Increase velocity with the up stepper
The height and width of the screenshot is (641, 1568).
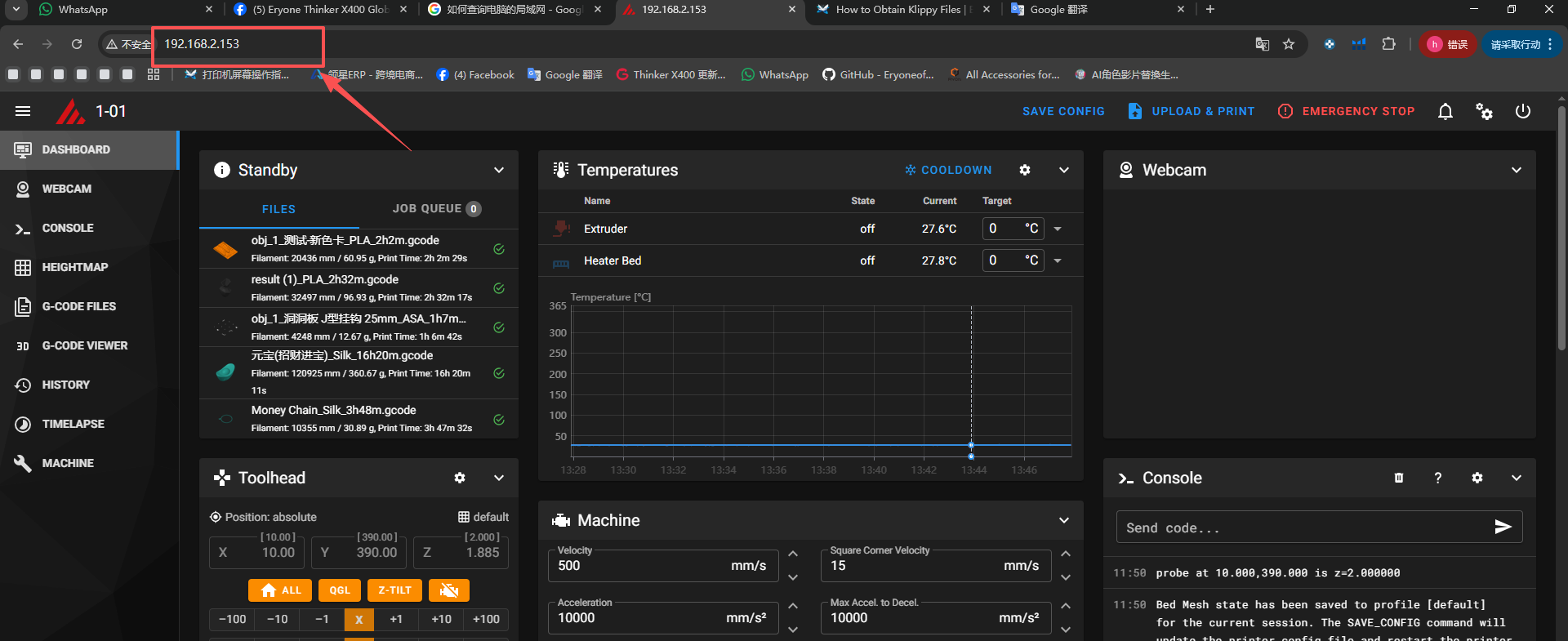792,554
